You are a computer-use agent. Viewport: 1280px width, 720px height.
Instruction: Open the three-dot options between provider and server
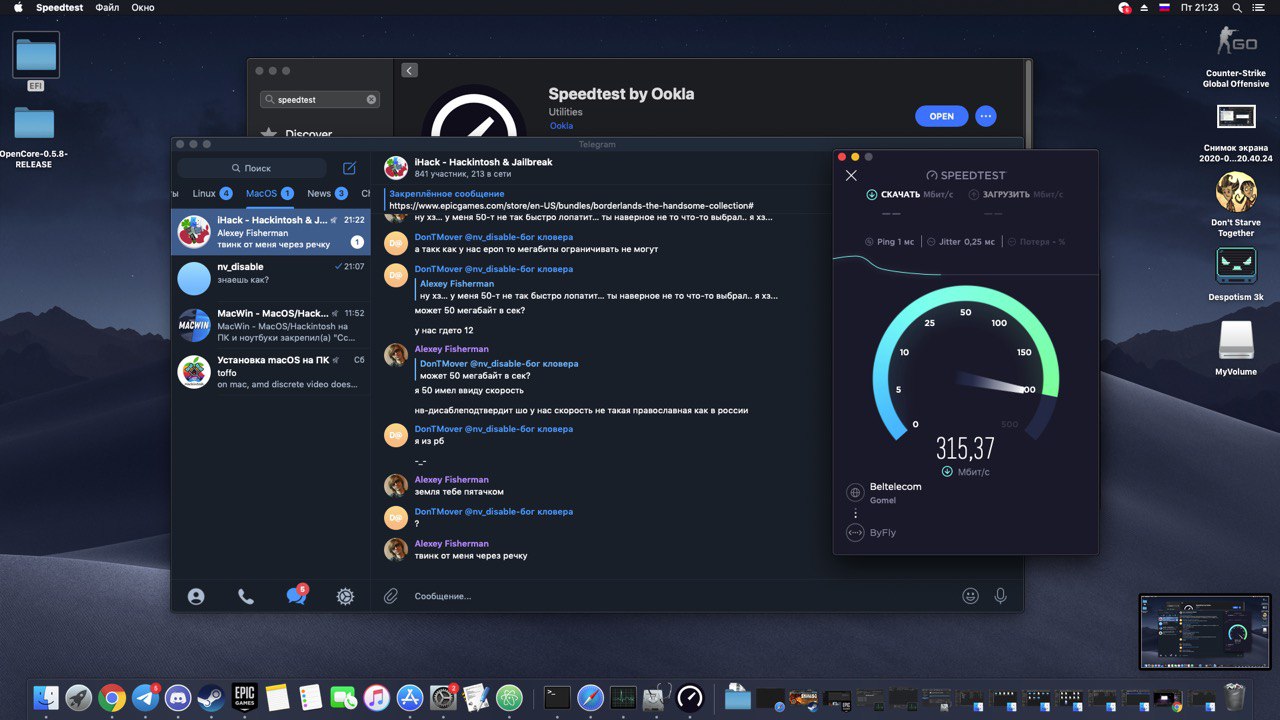coord(855,513)
